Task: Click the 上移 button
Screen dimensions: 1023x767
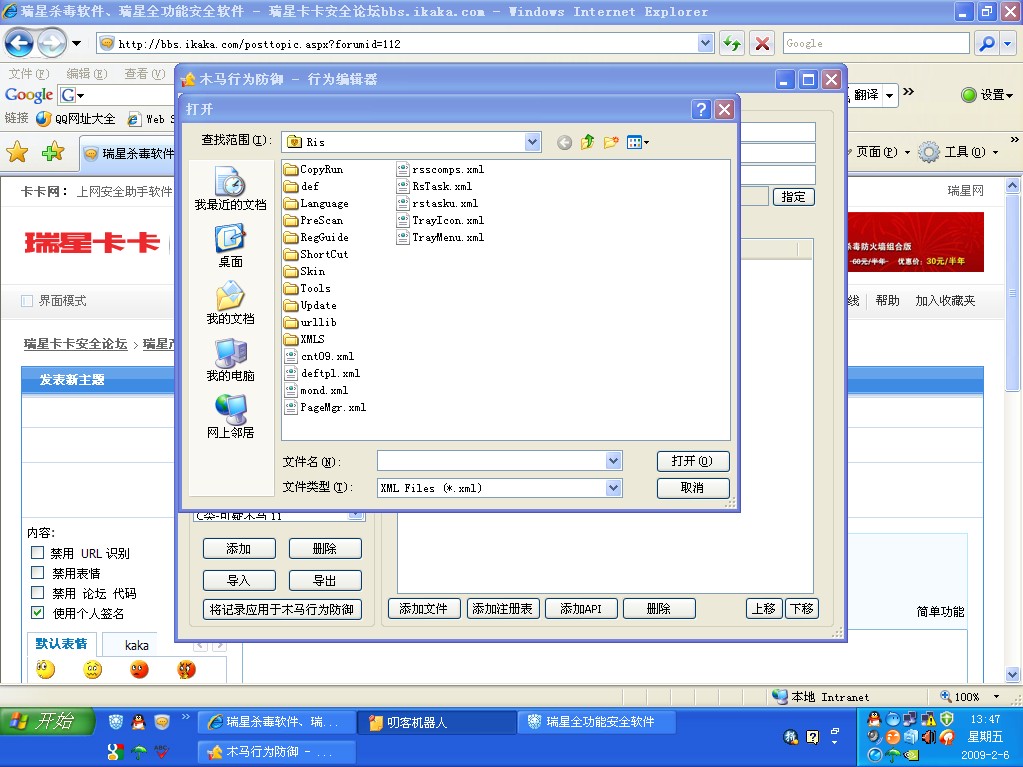Action: [764, 609]
